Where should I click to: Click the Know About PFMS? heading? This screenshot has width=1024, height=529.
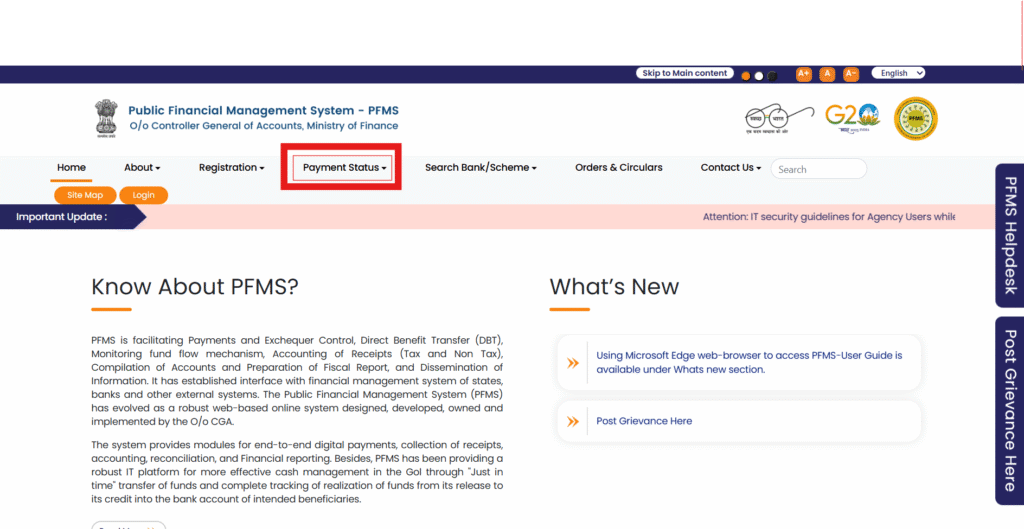195,287
